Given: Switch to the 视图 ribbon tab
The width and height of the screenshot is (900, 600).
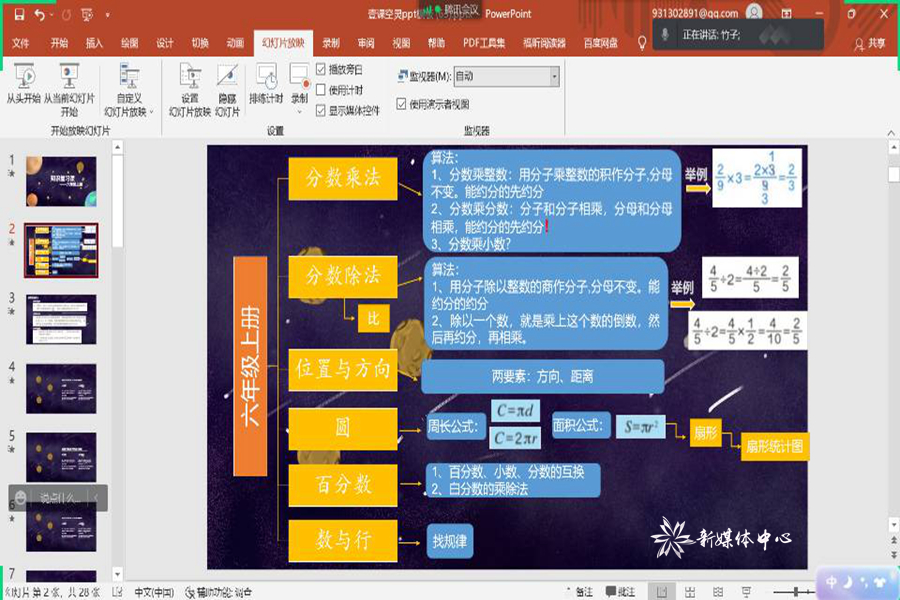Looking at the screenshot, I should pyautogui.click(x=401, y=43).
